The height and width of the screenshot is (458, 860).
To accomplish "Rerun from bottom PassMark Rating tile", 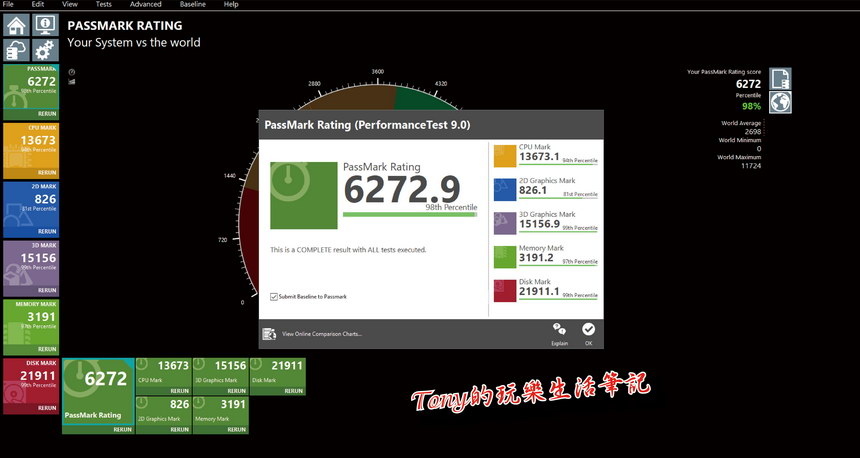I will click(x=122, y=429).
